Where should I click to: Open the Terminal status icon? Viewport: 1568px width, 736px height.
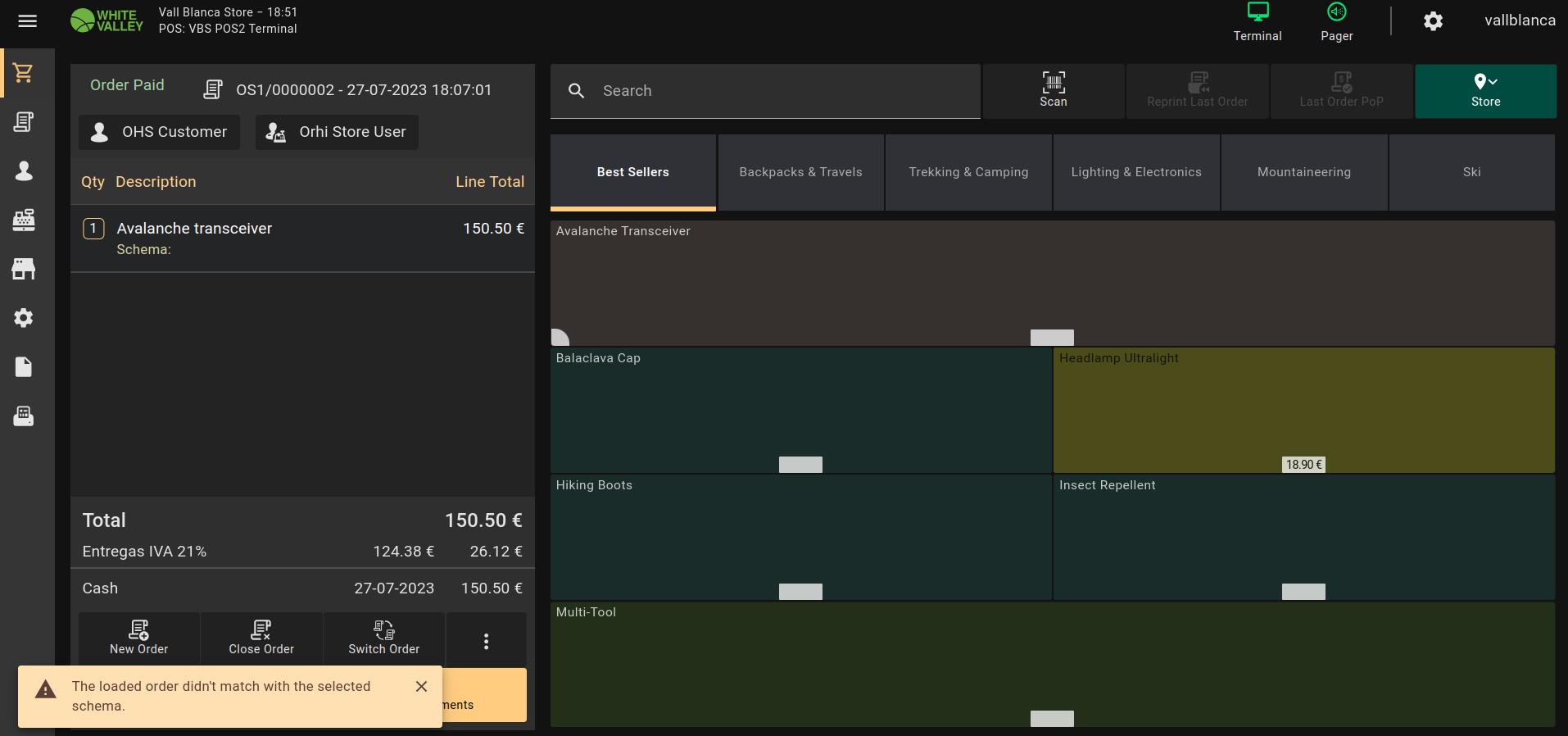[x=1257, y=22]
